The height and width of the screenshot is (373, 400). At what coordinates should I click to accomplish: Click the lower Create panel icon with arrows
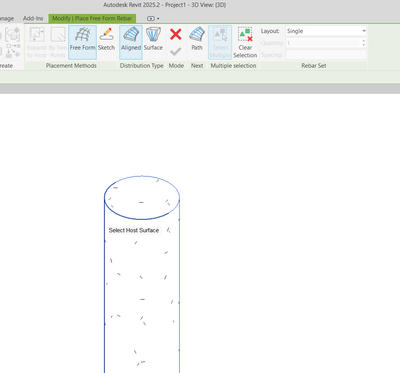[x=13, y=51]
